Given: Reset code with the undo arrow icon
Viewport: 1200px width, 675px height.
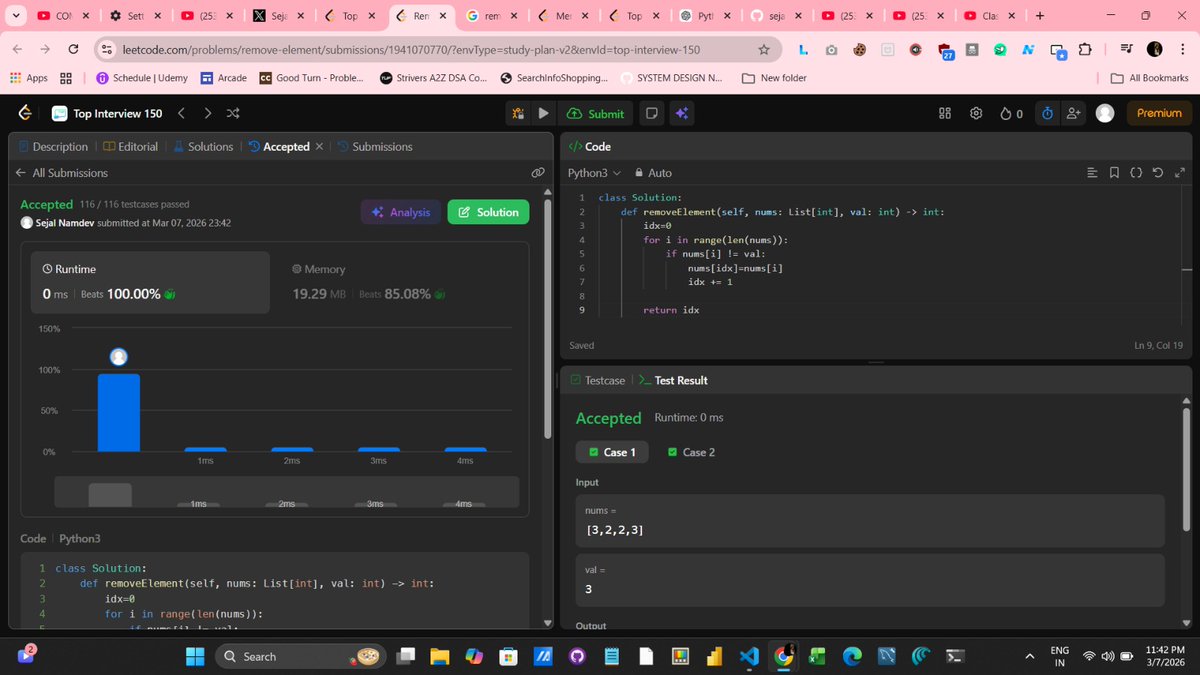Looking at the screenshot, I should coord(1158,173).
